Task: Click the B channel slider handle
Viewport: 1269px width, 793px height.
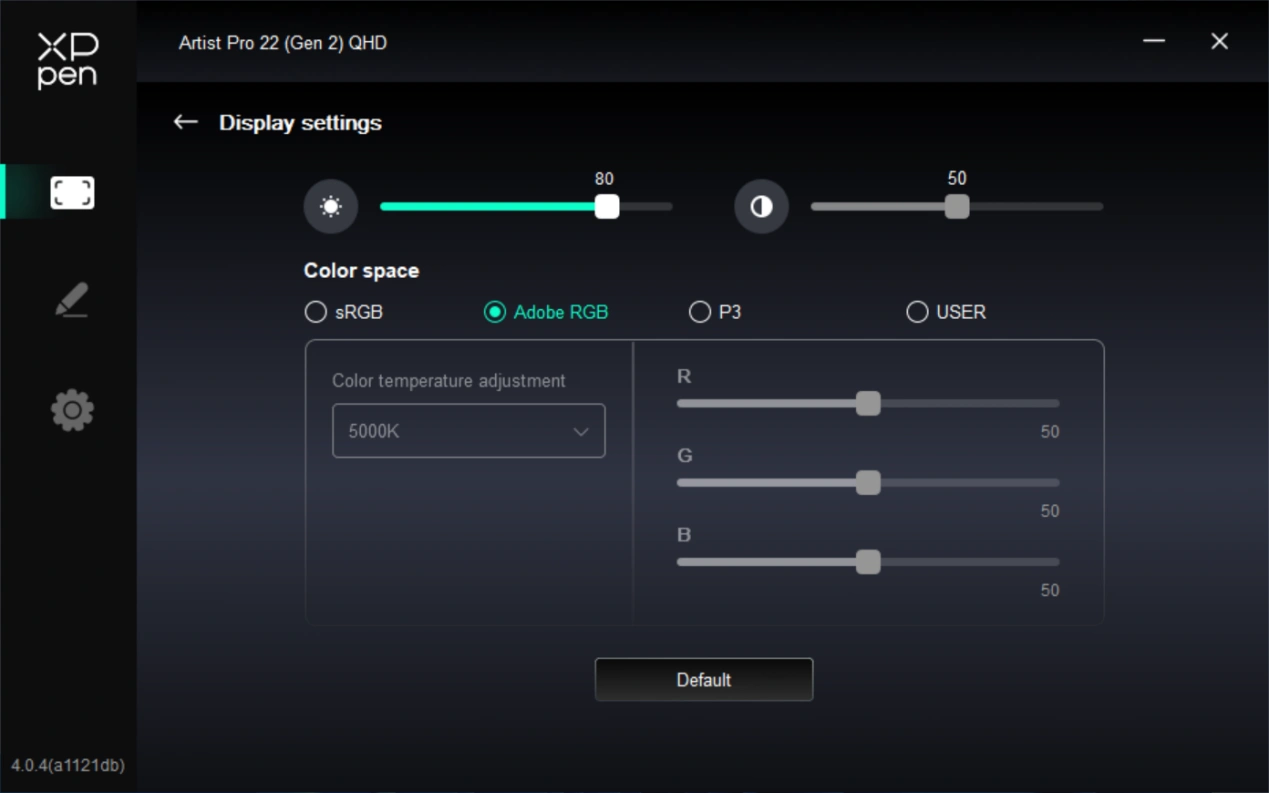Action: [868, 562]
